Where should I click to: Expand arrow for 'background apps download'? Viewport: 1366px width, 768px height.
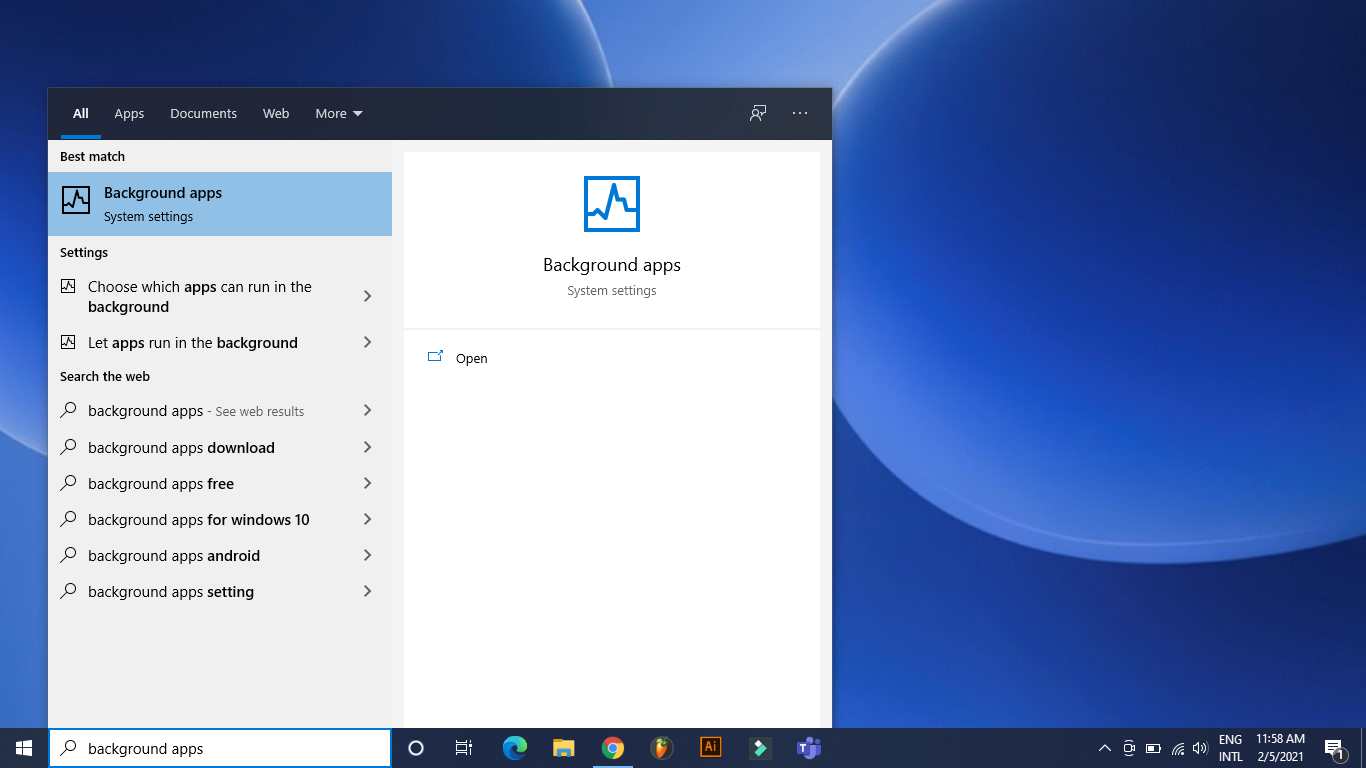coord(367,447)
